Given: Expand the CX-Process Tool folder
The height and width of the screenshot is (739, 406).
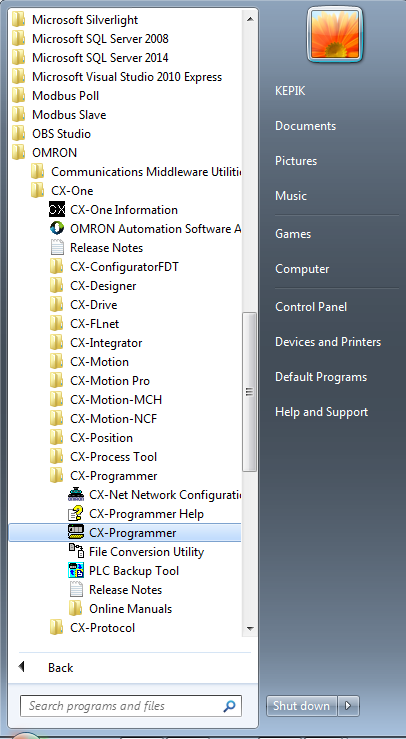Looking at the screenshot, I should [104, 457].
